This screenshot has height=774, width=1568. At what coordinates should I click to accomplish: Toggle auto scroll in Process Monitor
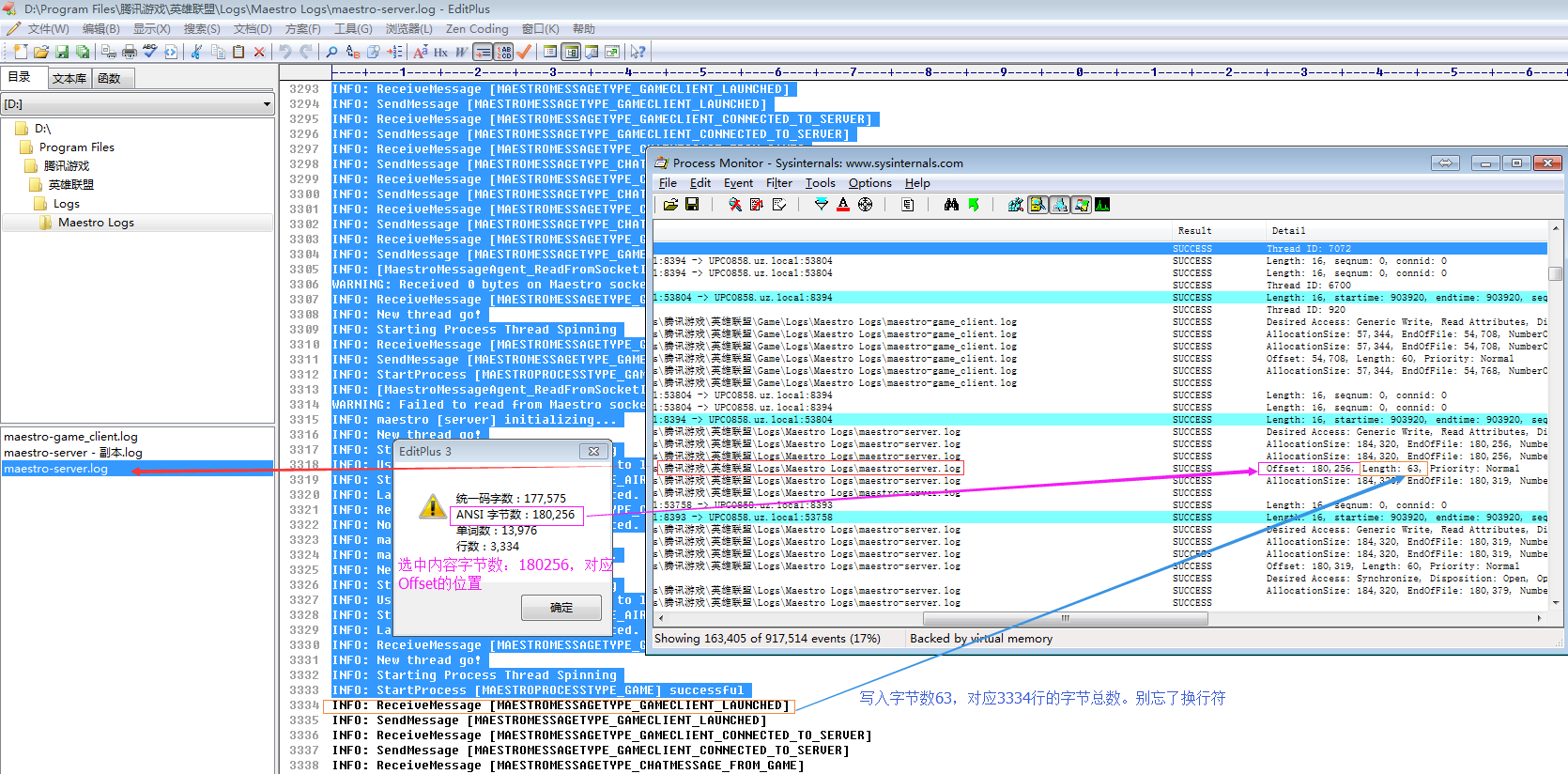pos(757,204)
